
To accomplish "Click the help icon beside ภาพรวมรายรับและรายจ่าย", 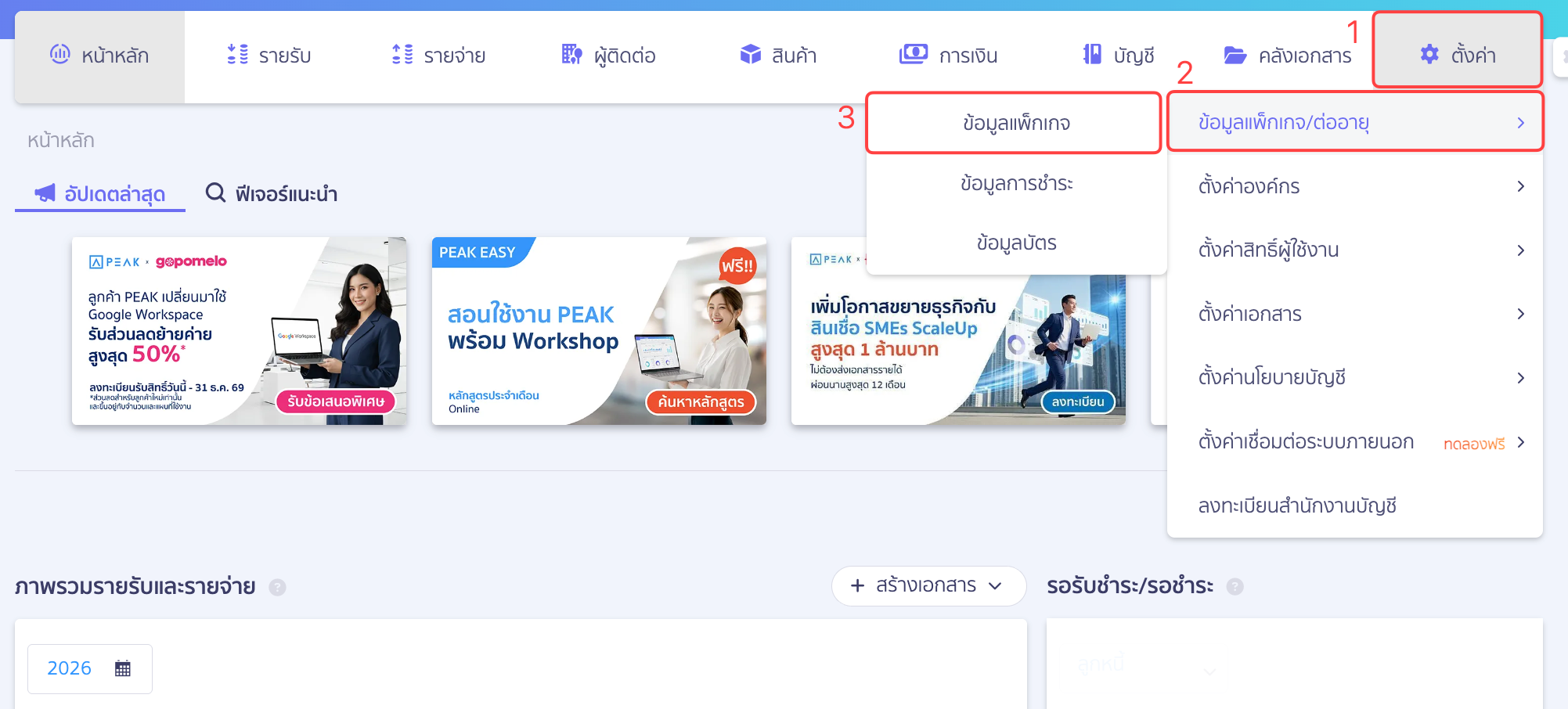I will pos(277,587).
